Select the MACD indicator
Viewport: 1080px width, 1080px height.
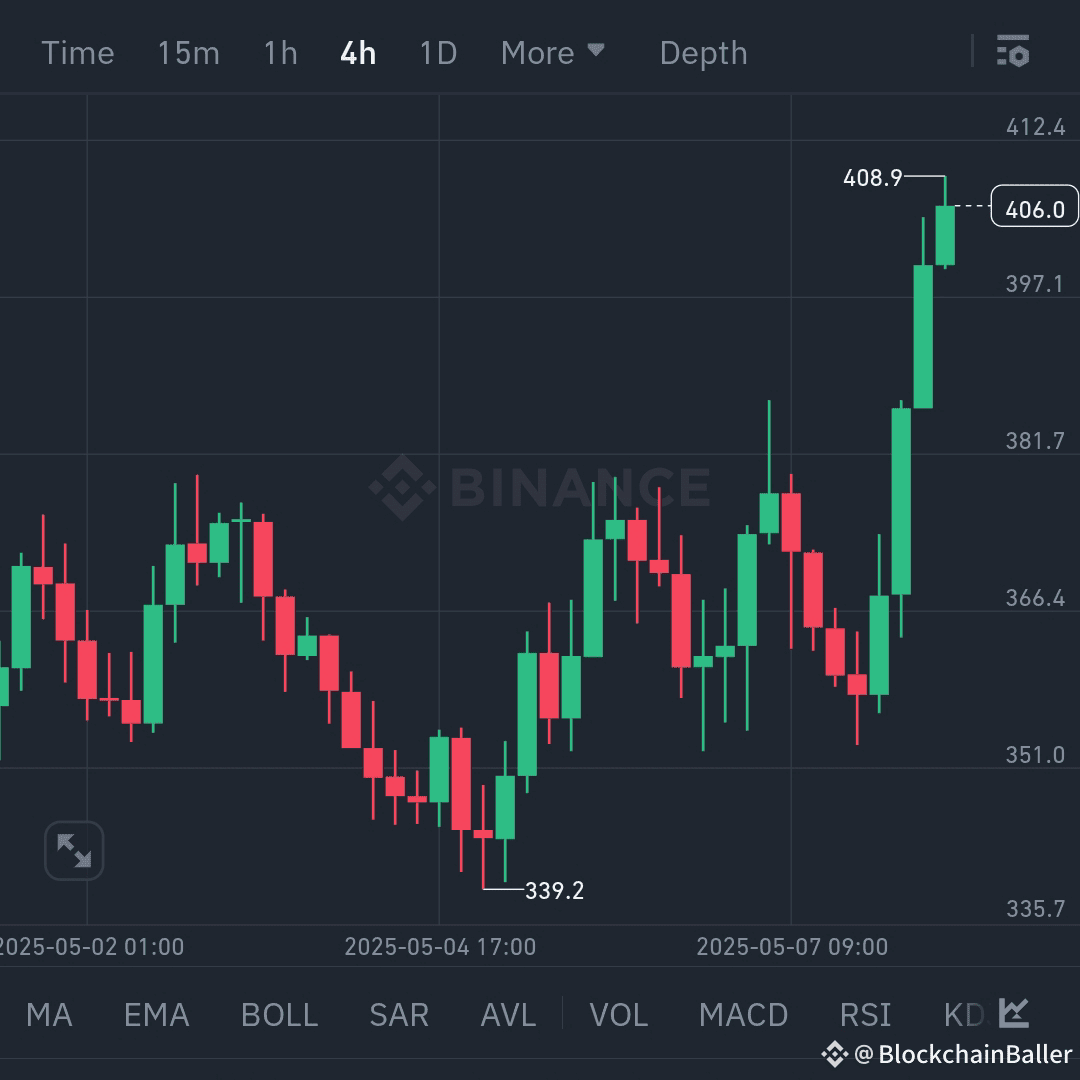[743, 1014]
